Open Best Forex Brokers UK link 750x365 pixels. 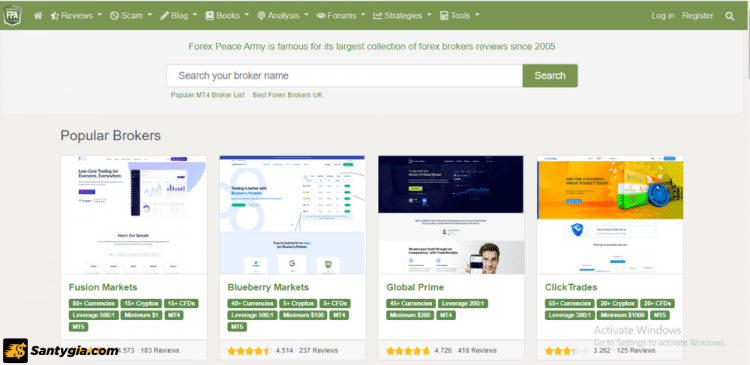tap(287, 95)
